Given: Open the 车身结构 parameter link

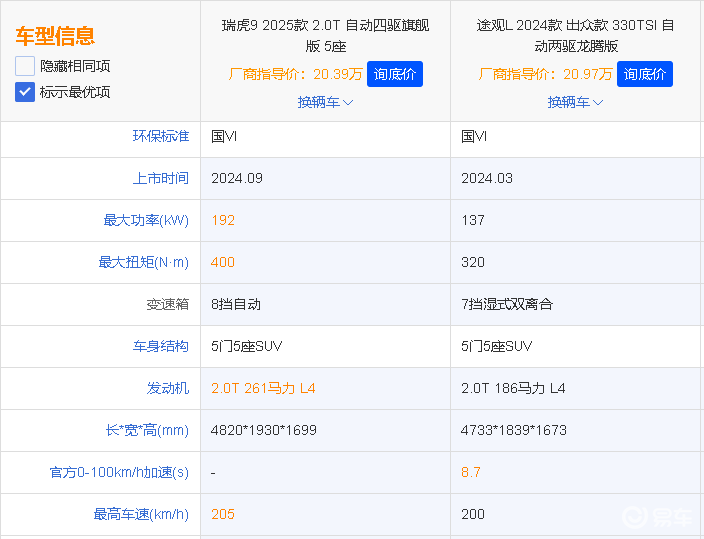Looking at the screenshot, I should click(x=160, y=346).
